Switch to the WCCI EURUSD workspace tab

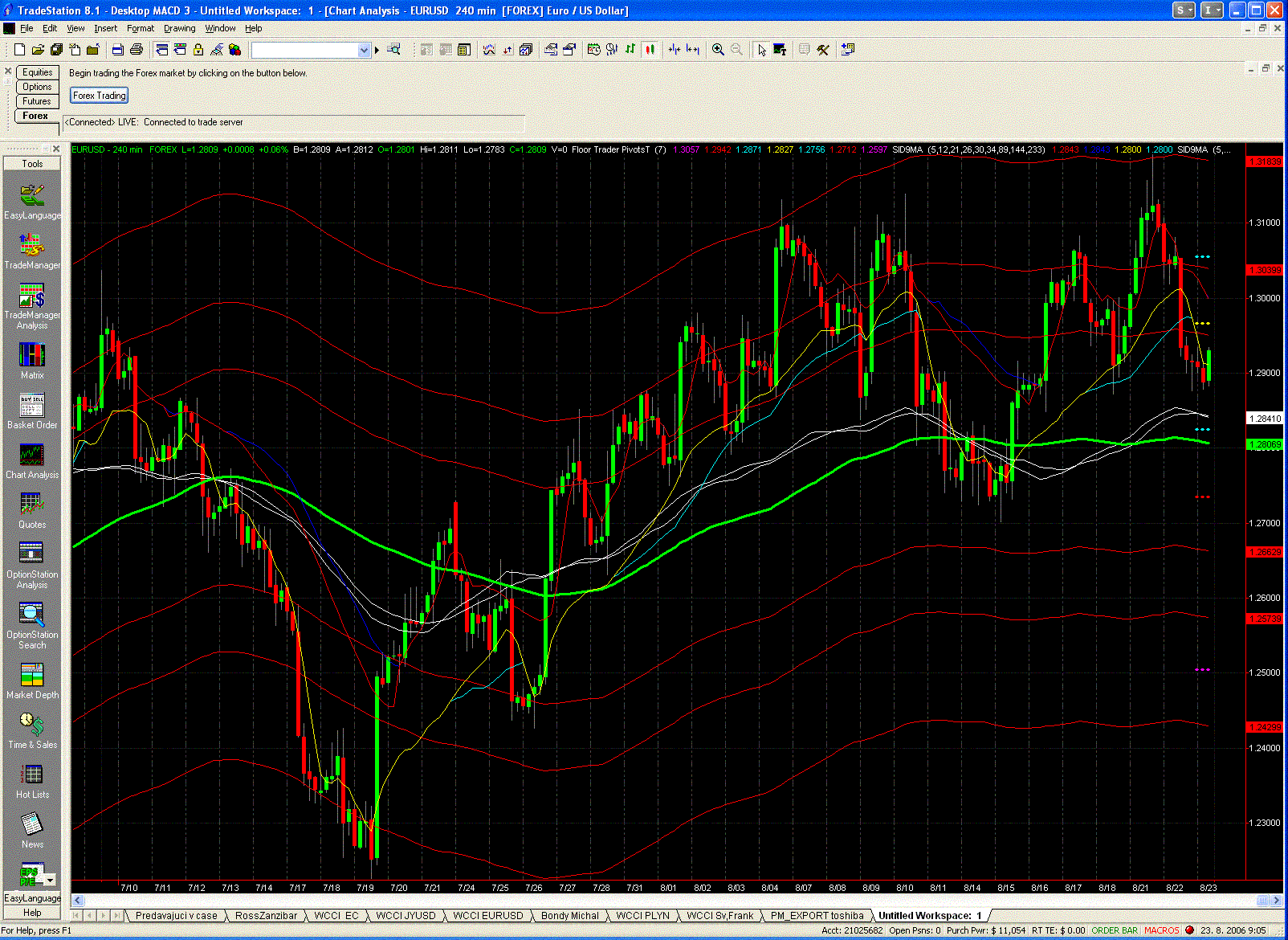(x=487, y=915)
